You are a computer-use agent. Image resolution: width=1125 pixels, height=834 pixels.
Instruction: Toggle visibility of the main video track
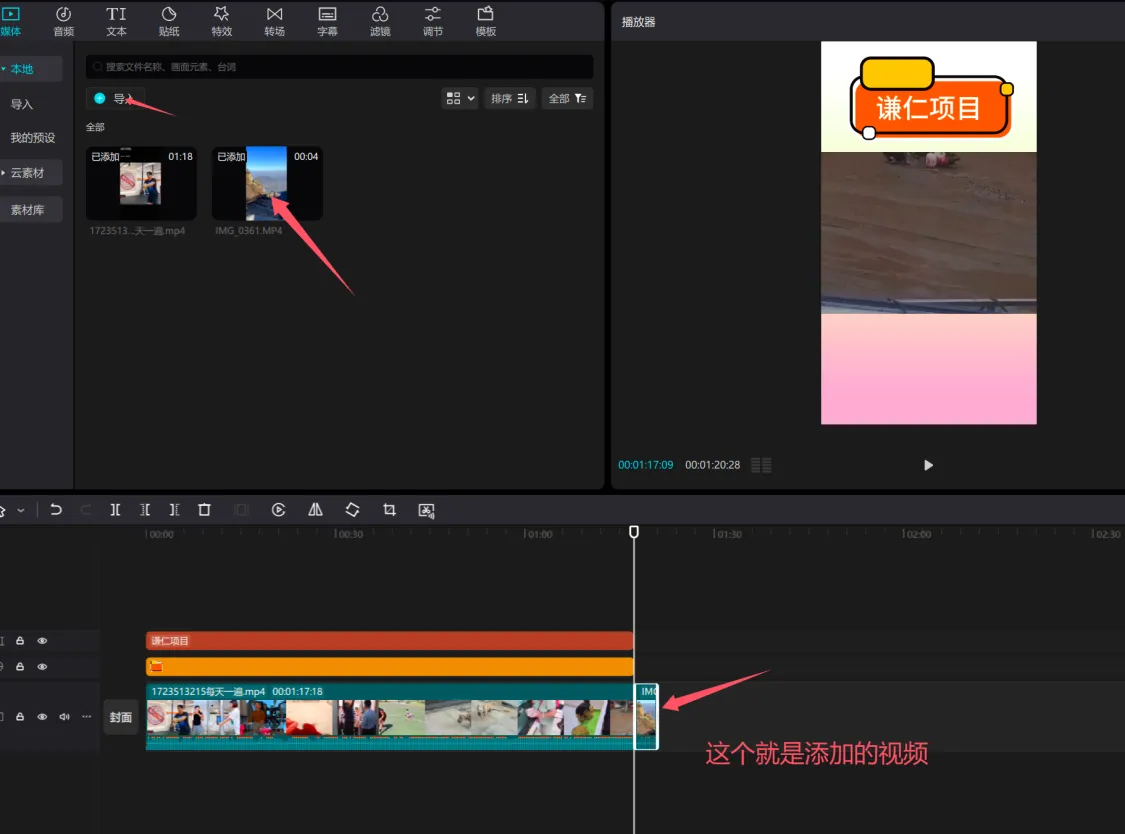(x=42, y=716)
